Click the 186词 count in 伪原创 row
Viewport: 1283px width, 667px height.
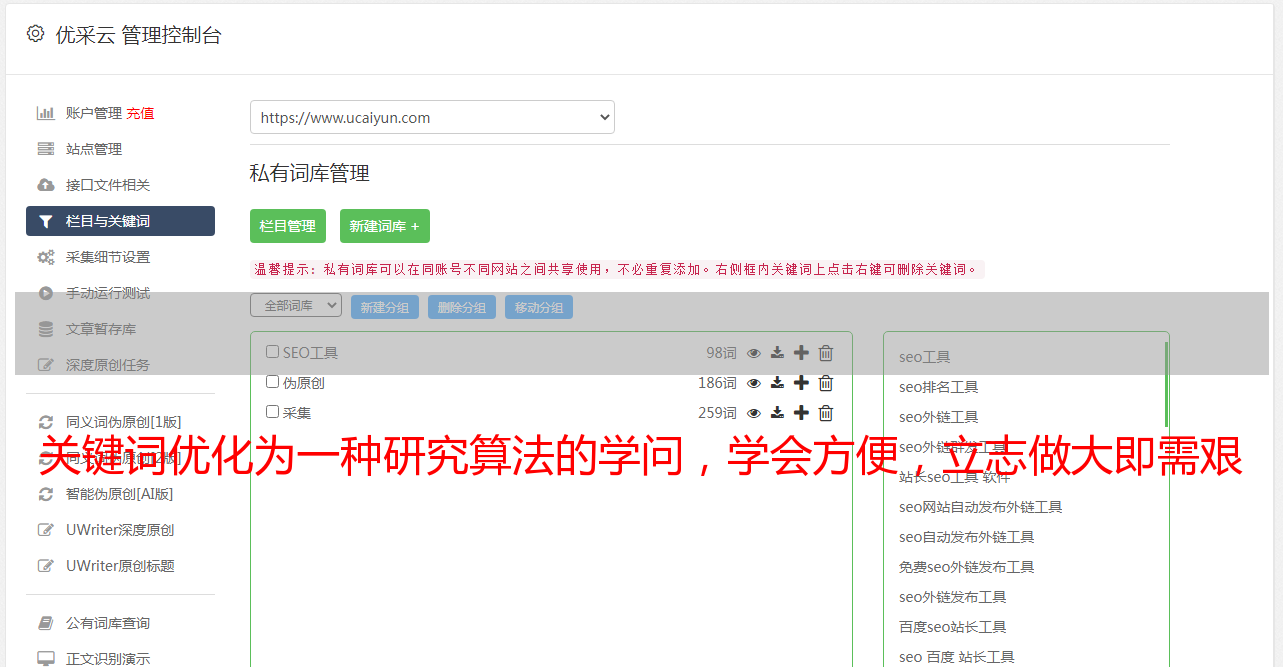(x=717, y=383)
